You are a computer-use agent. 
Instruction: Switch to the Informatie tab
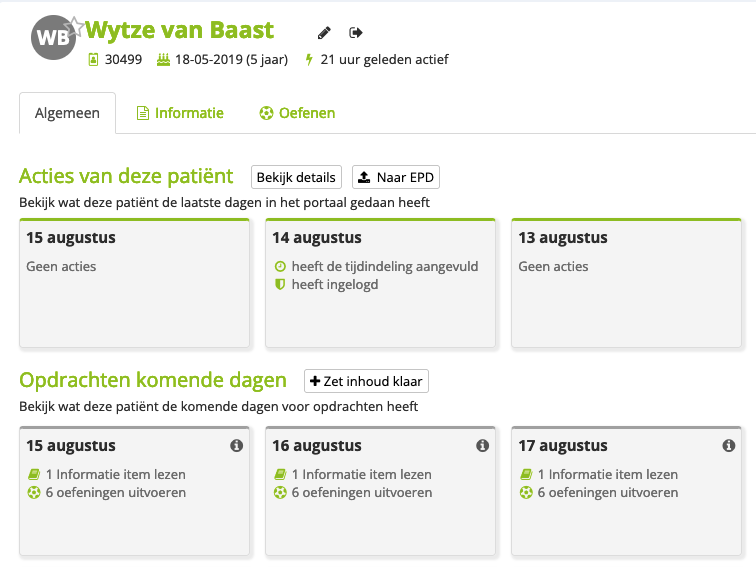180,113
